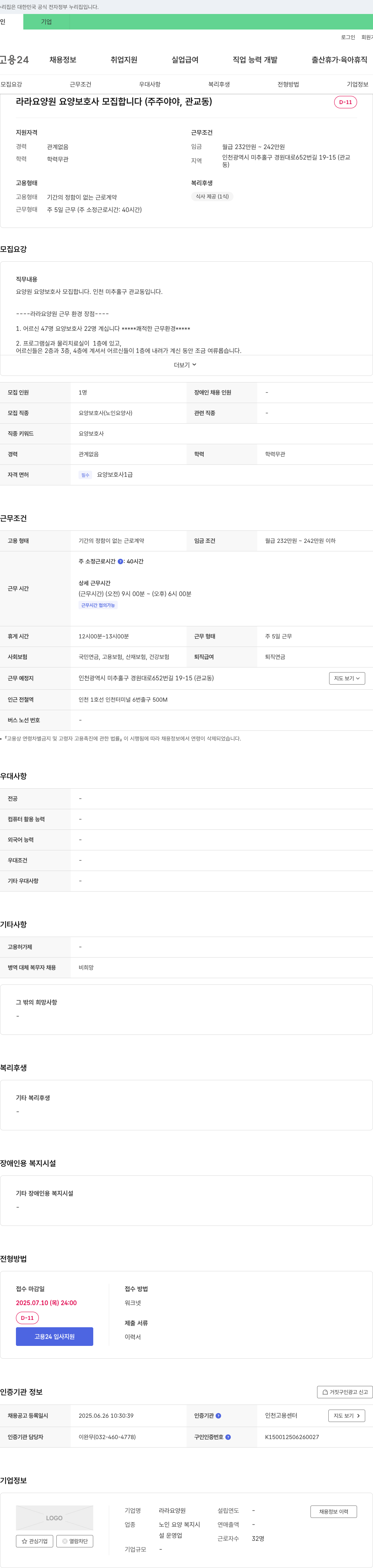The height and width of the screenshot is (1568, 373).
Task: Click the info icon beside 구인인증번호
Action: 228,1437
